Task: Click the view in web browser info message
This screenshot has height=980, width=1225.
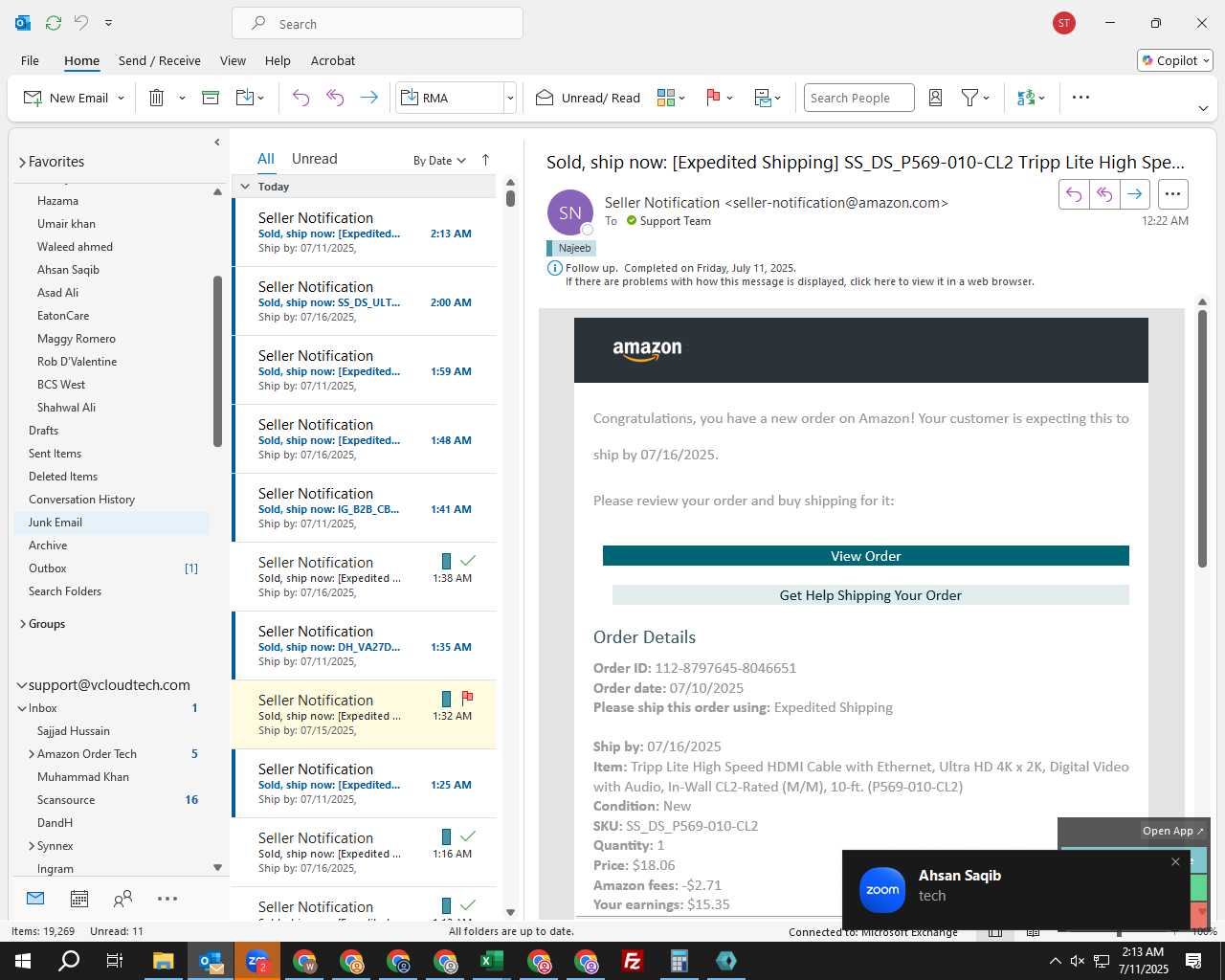Action: point(799,281)
